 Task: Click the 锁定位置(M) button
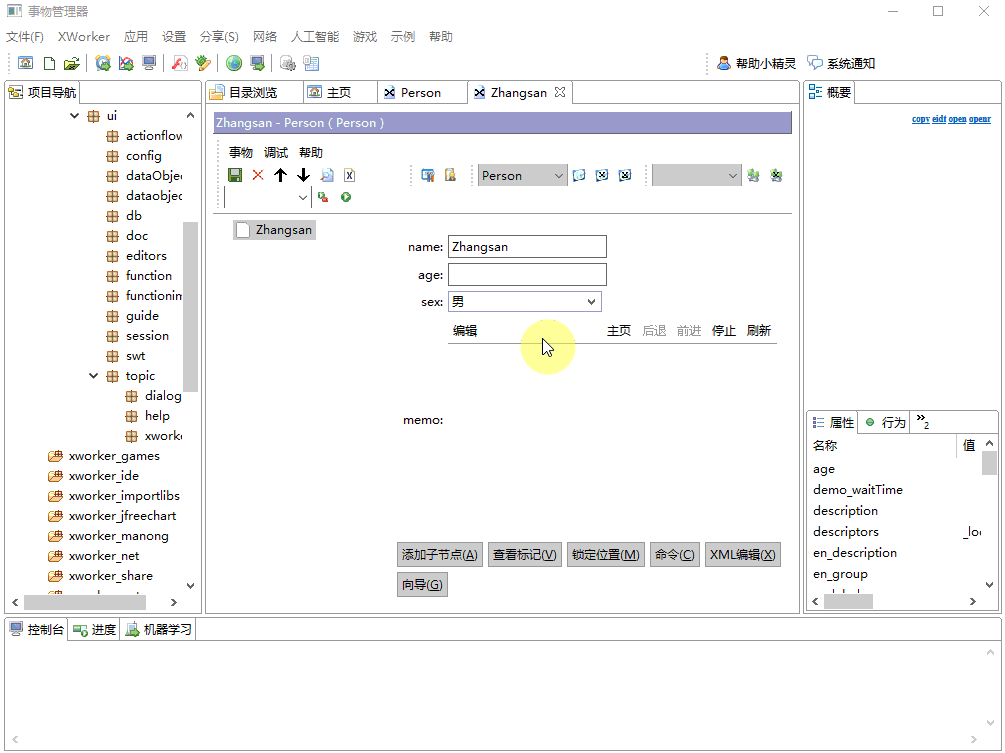pos(606,555)
